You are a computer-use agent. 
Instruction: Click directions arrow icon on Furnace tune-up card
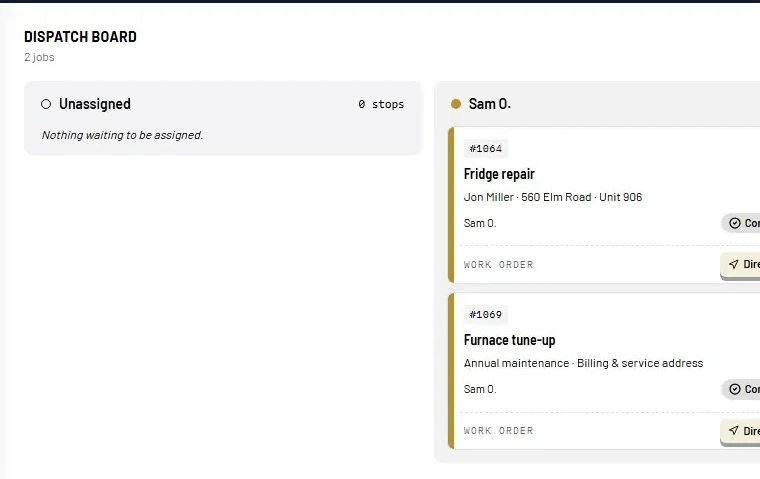coord(734,430)
